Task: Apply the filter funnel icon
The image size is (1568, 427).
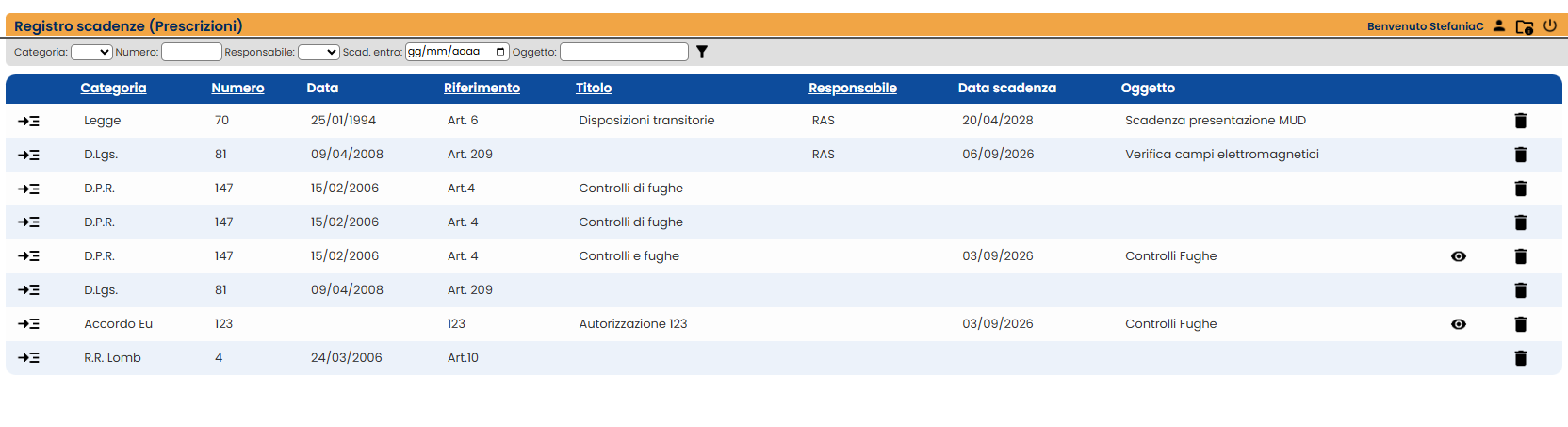Action: point(702,52)
